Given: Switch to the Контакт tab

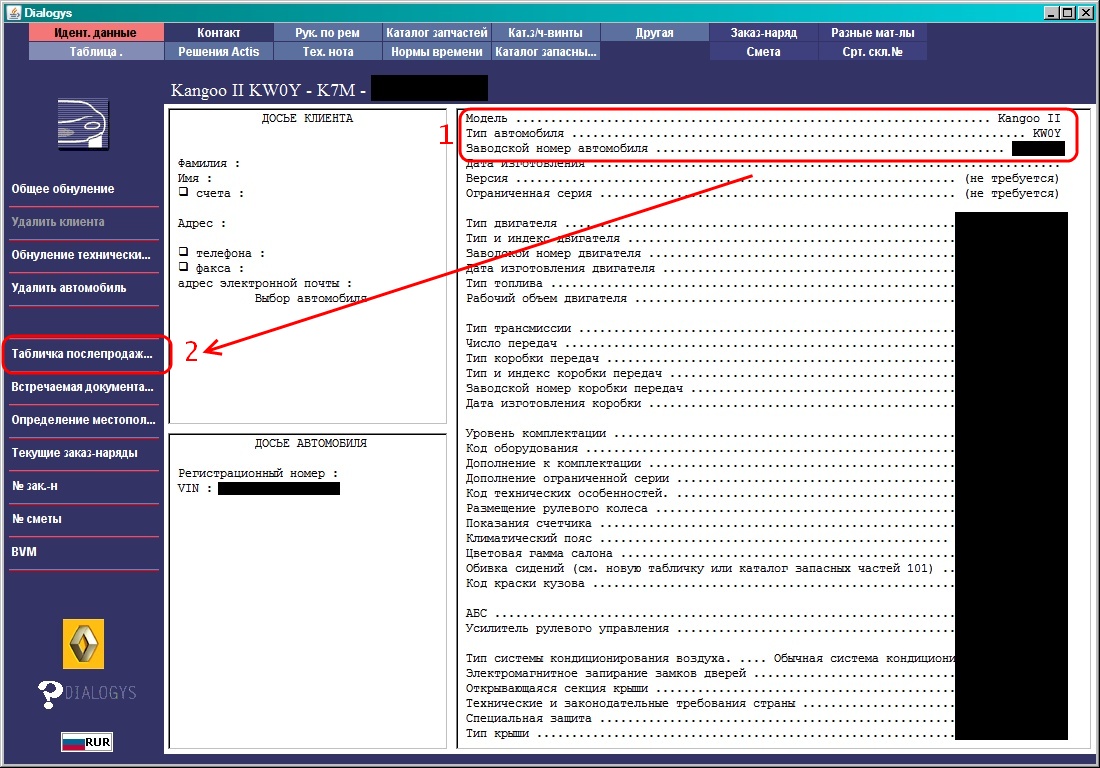Looking at the screenshot, I should click(218, 32).
